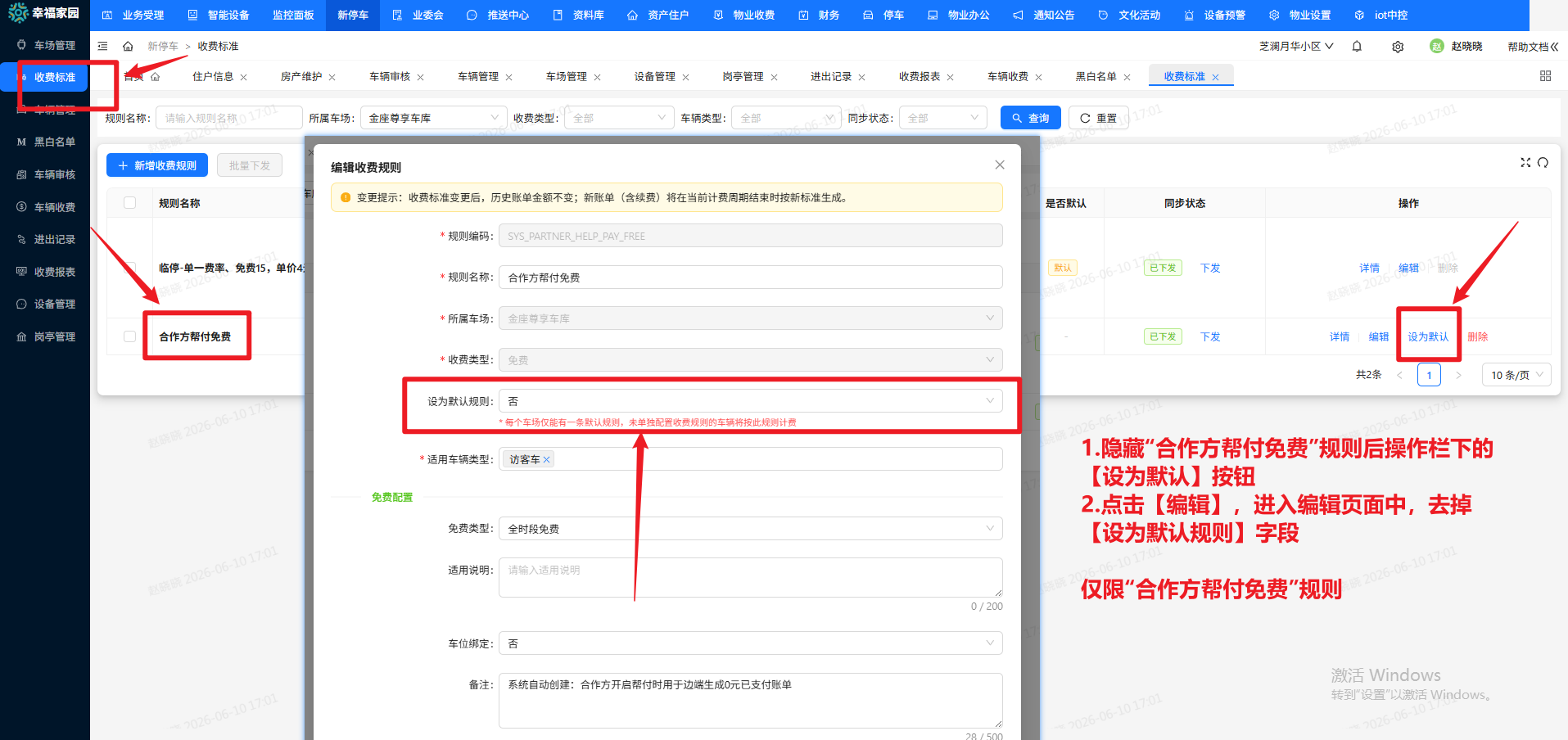
Task: Click the 重置 reset button
Action: click(x=1098, y=118)
